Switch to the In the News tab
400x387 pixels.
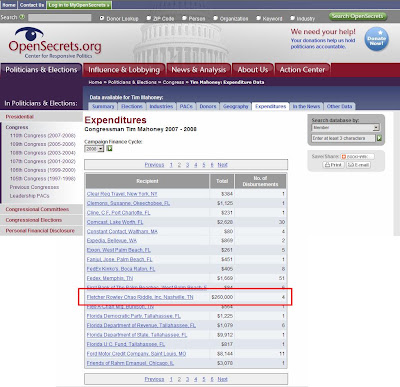point(306,106)
